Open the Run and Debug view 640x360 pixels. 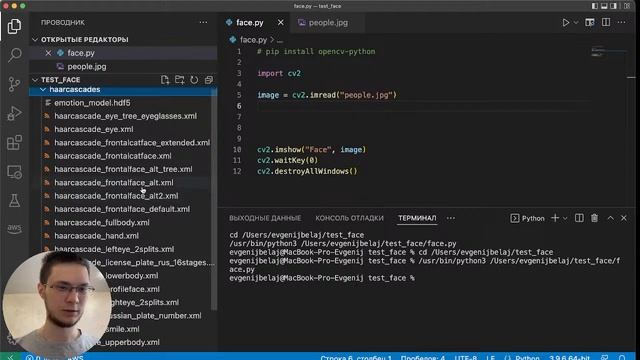[14, 113]
